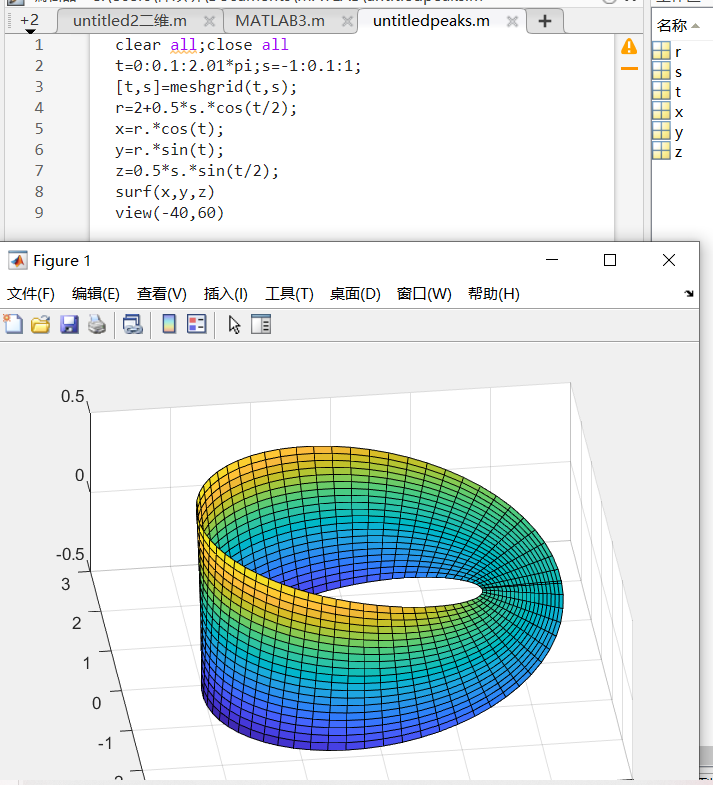Click the Open File folder icon
This screenshot has width=713, height=785.
point(41,324)
